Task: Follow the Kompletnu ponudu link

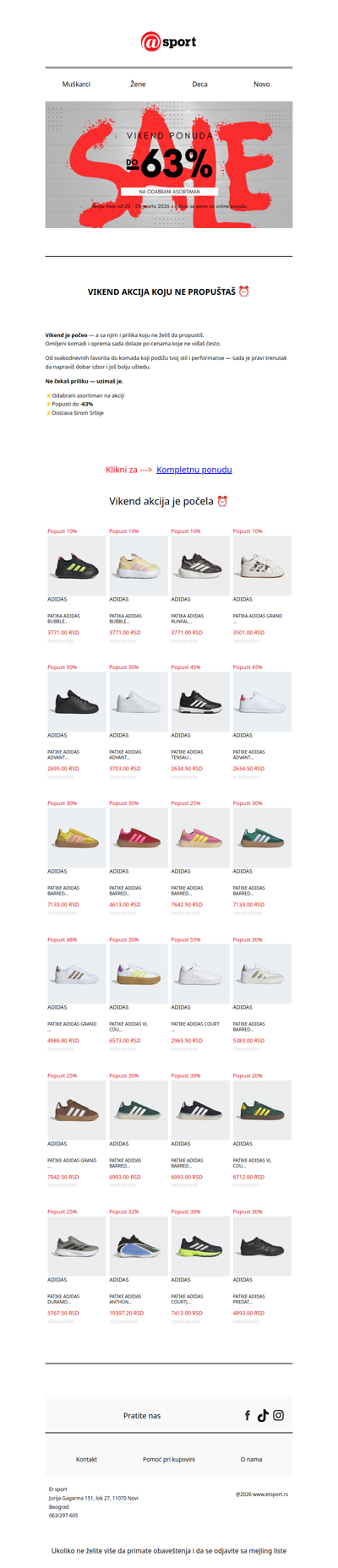Action: click(194, 470)
